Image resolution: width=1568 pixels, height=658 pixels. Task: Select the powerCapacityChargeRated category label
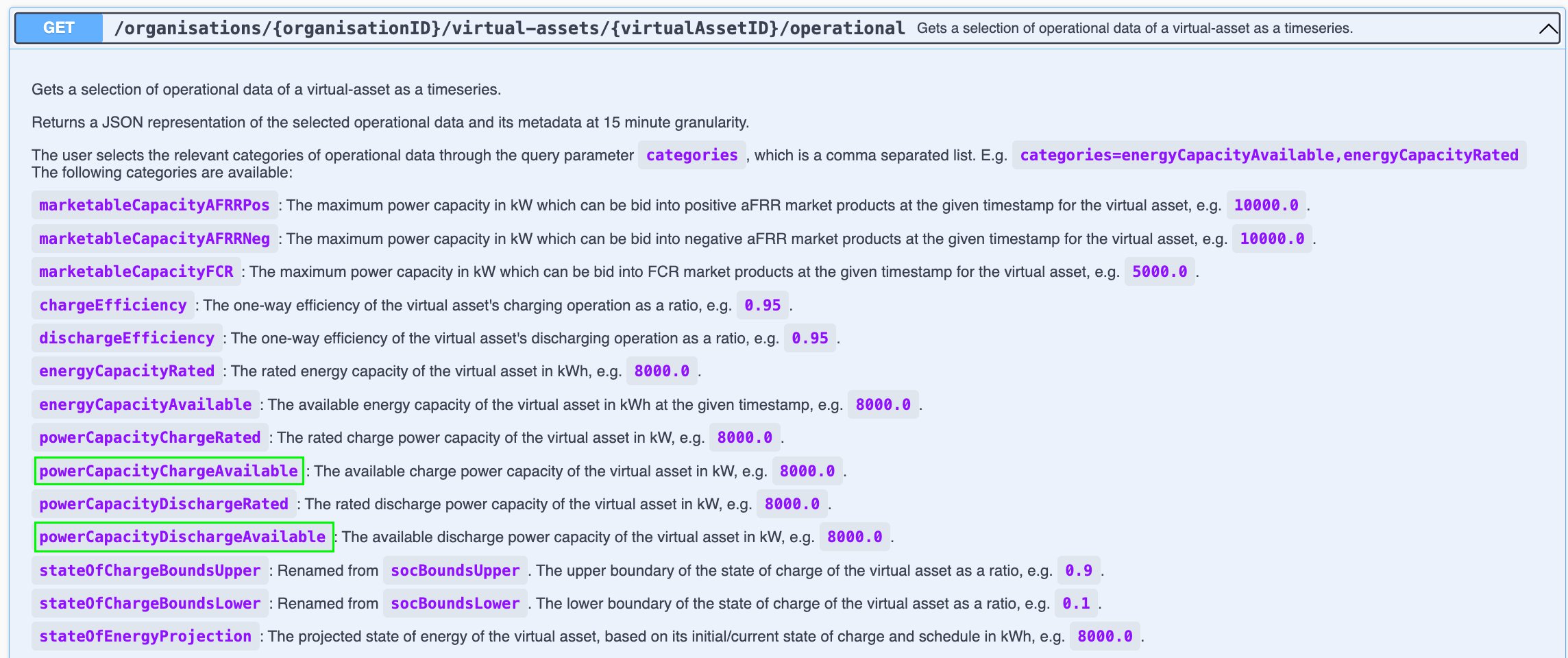(x=150, y=437)
